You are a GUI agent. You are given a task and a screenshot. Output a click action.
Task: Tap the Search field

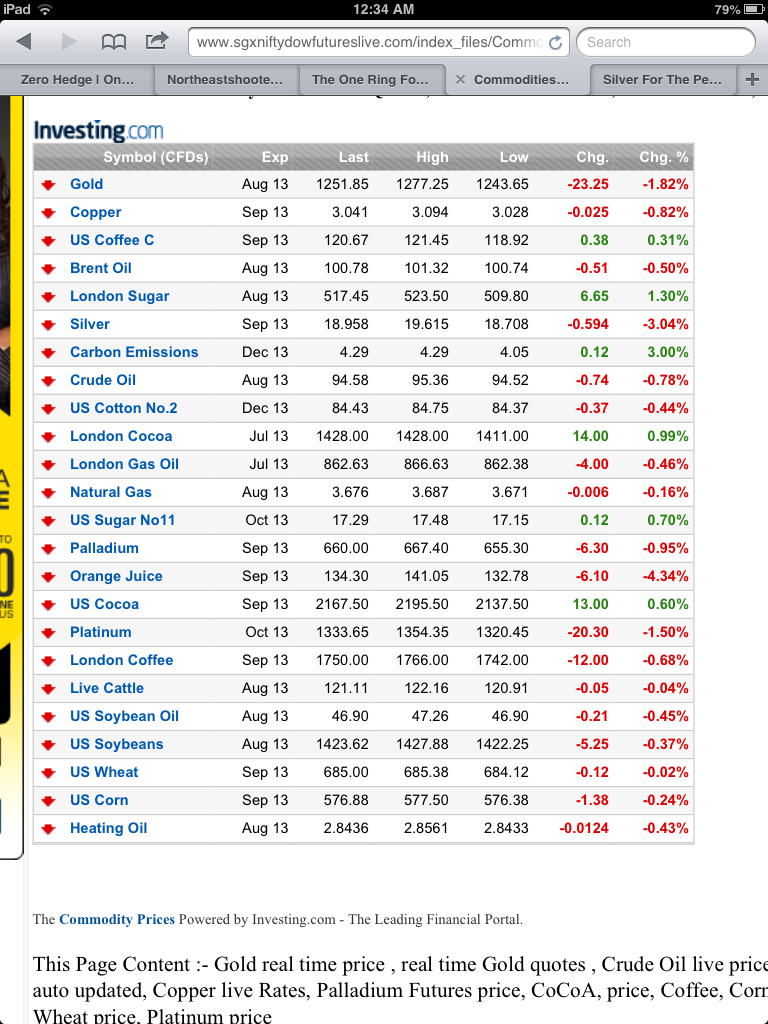(666, 42)
